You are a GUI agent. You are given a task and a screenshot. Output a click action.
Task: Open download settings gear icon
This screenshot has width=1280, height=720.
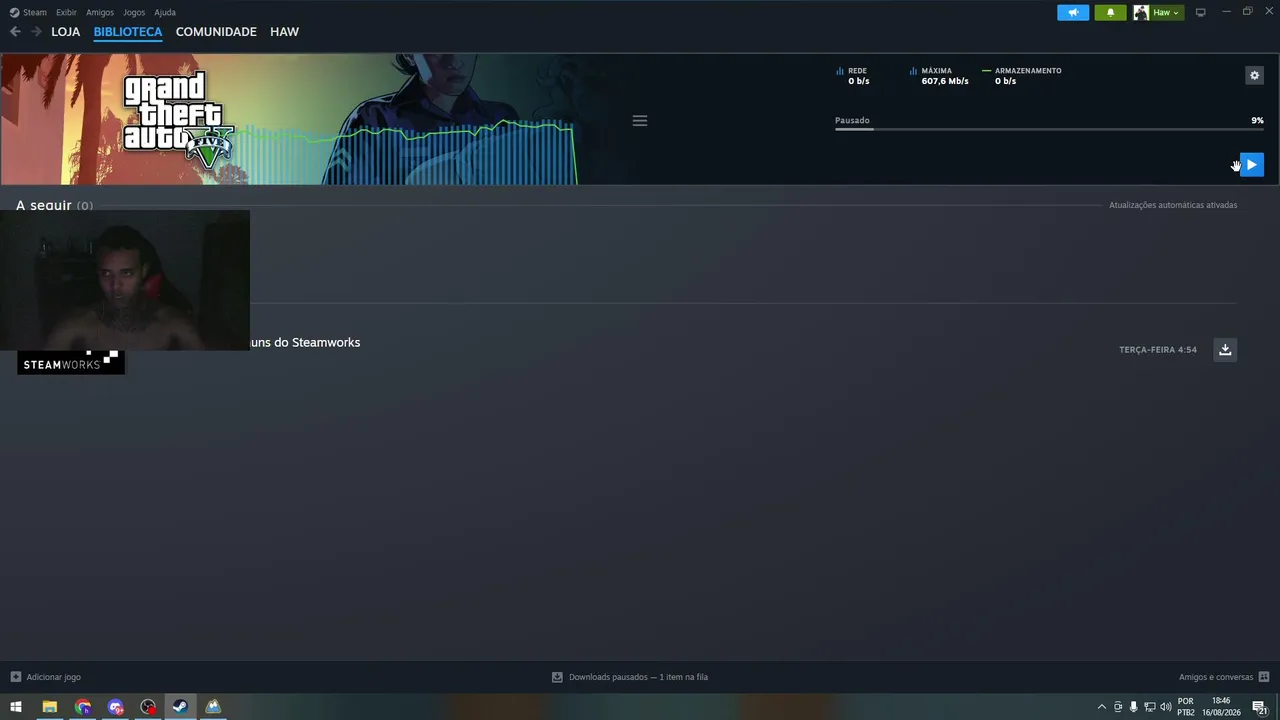coord(1254,75)
